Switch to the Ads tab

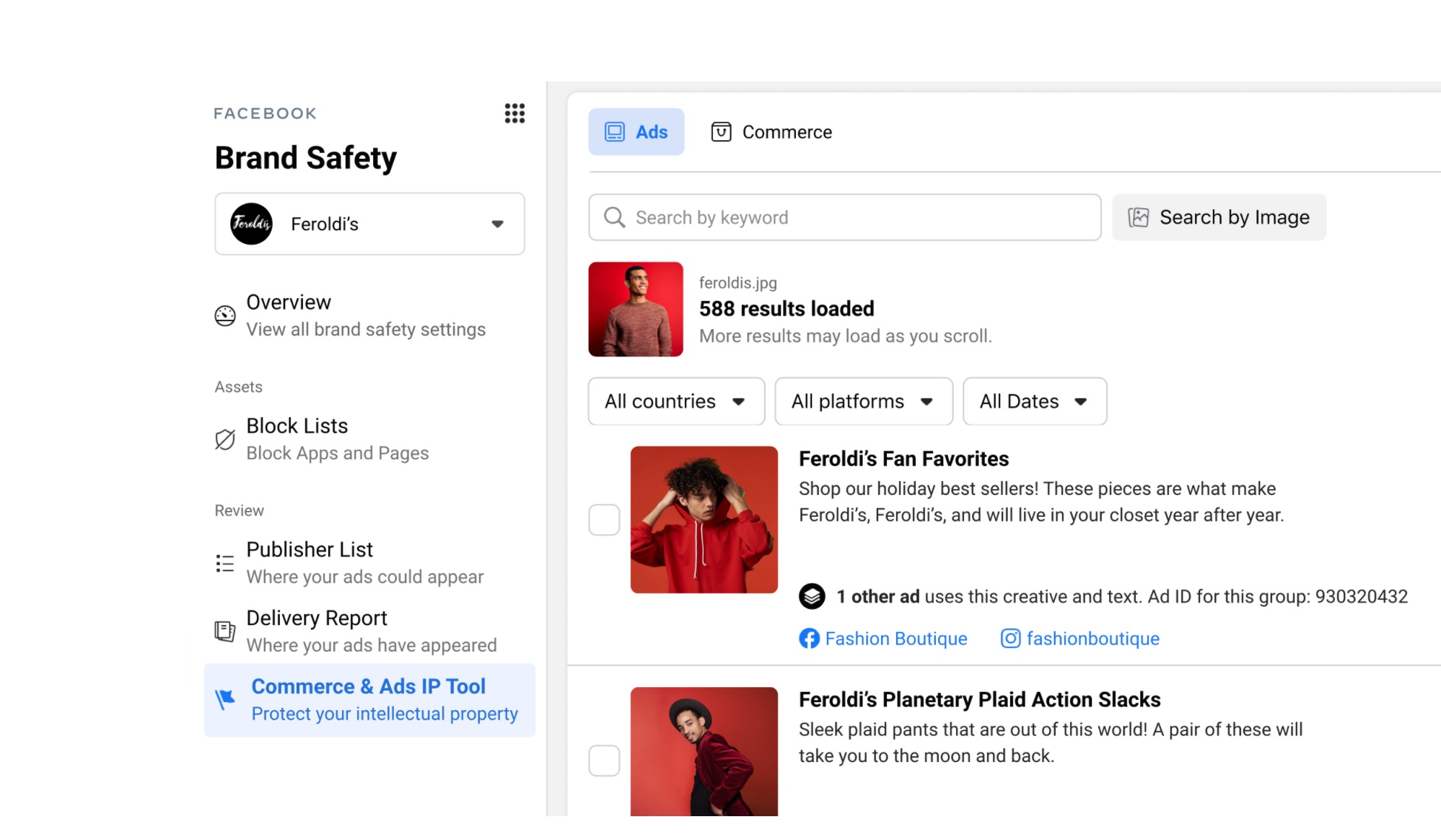pos(636,132)
